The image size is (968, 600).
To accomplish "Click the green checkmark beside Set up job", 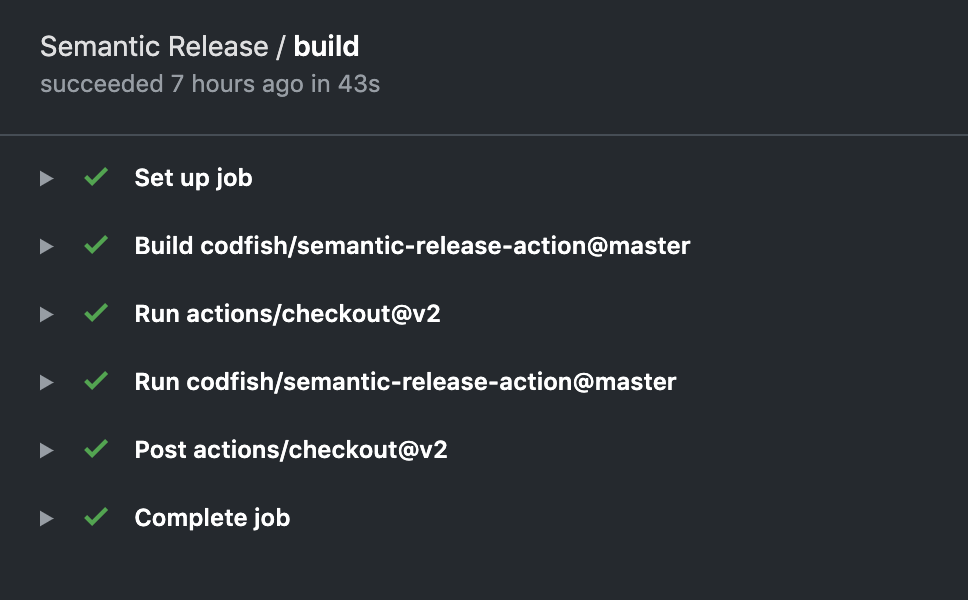I will pyautogui.click(x=96, y=177).
